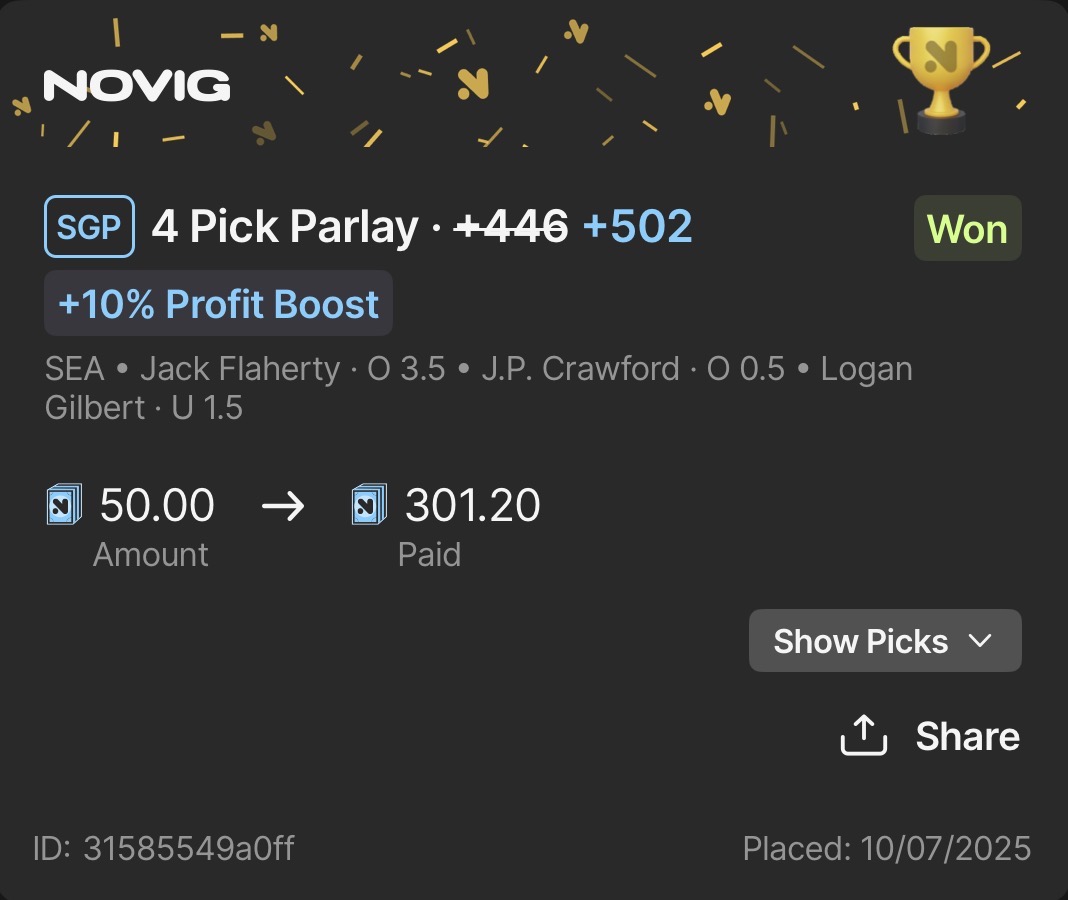Image resolution: width=1068 pixels, height=900 pixels.
Task: Click the boosted +502 odds
Action: pyautogui.click(x=637, y=227)
